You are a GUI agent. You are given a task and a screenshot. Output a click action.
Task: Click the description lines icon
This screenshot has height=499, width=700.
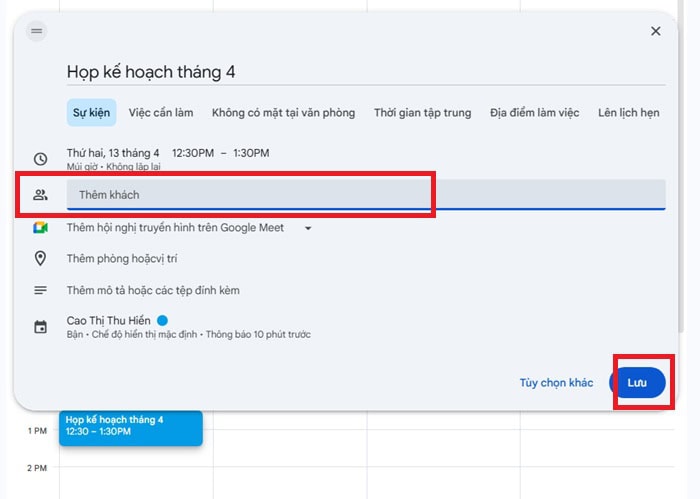pos(40,291)
